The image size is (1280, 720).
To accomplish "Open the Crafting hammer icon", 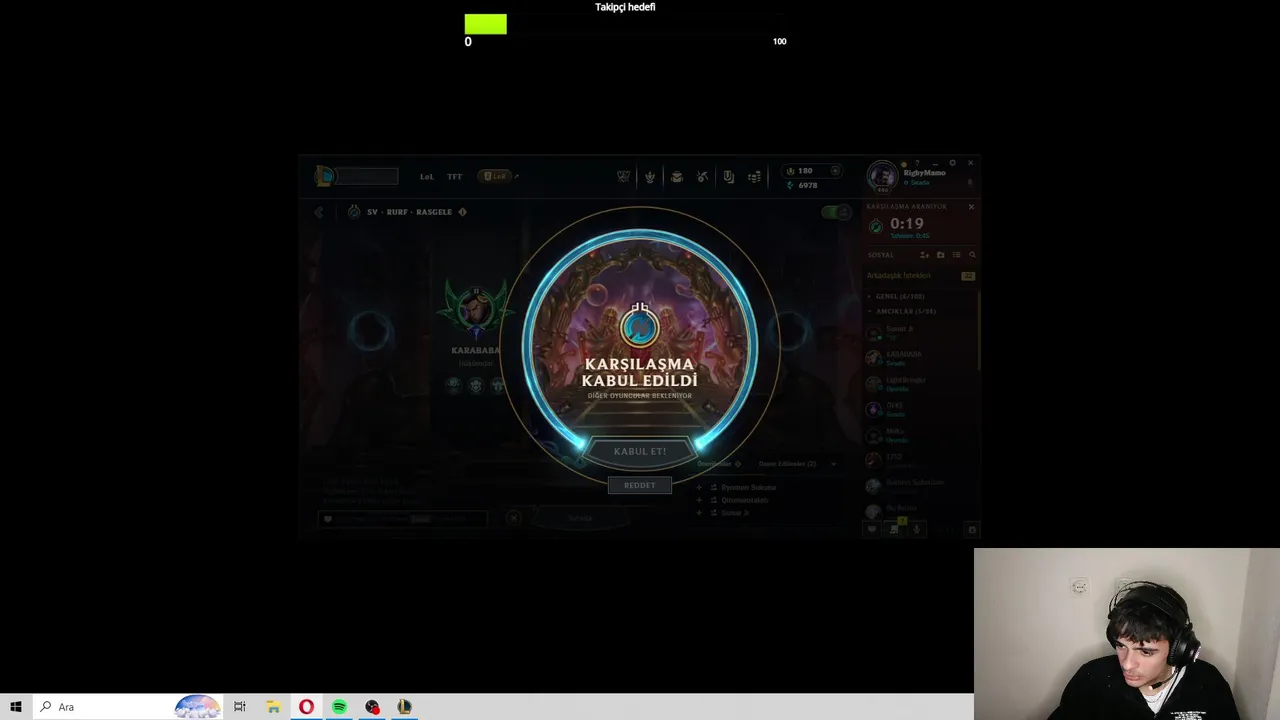I will click(x=702, y=177).
